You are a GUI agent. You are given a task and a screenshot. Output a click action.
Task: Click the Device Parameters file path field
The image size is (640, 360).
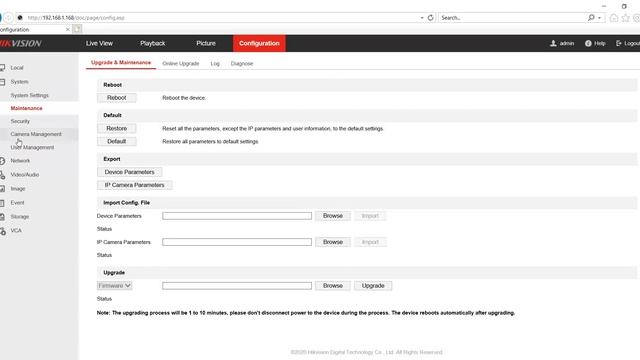pyautogui.click(x=237, y=216)
